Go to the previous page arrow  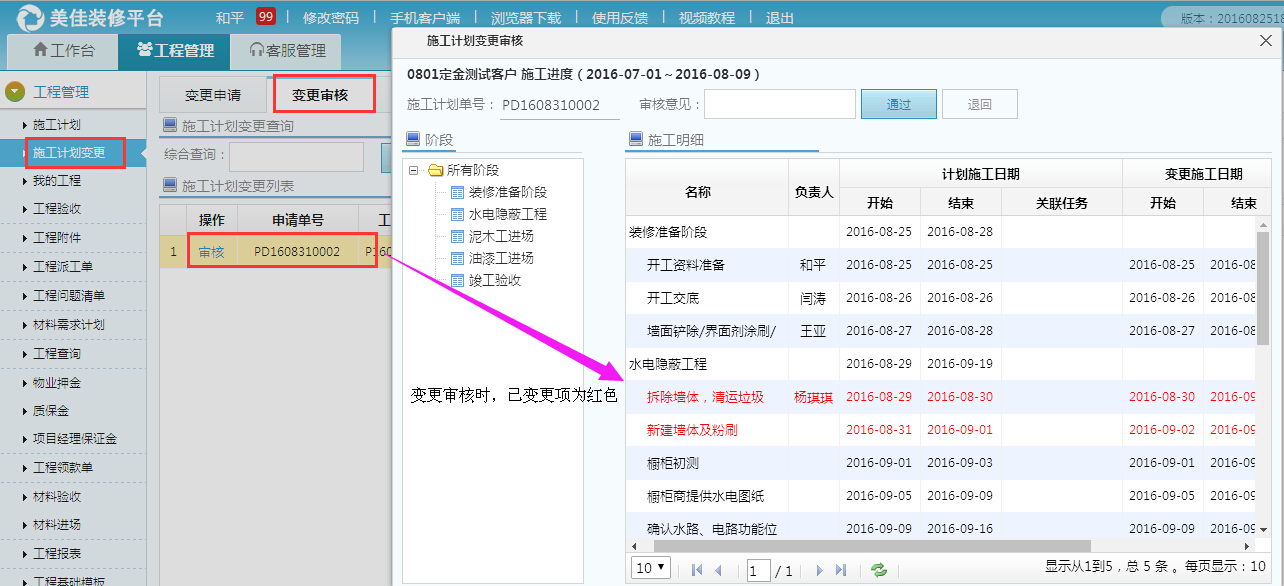(x=718, y=569)
